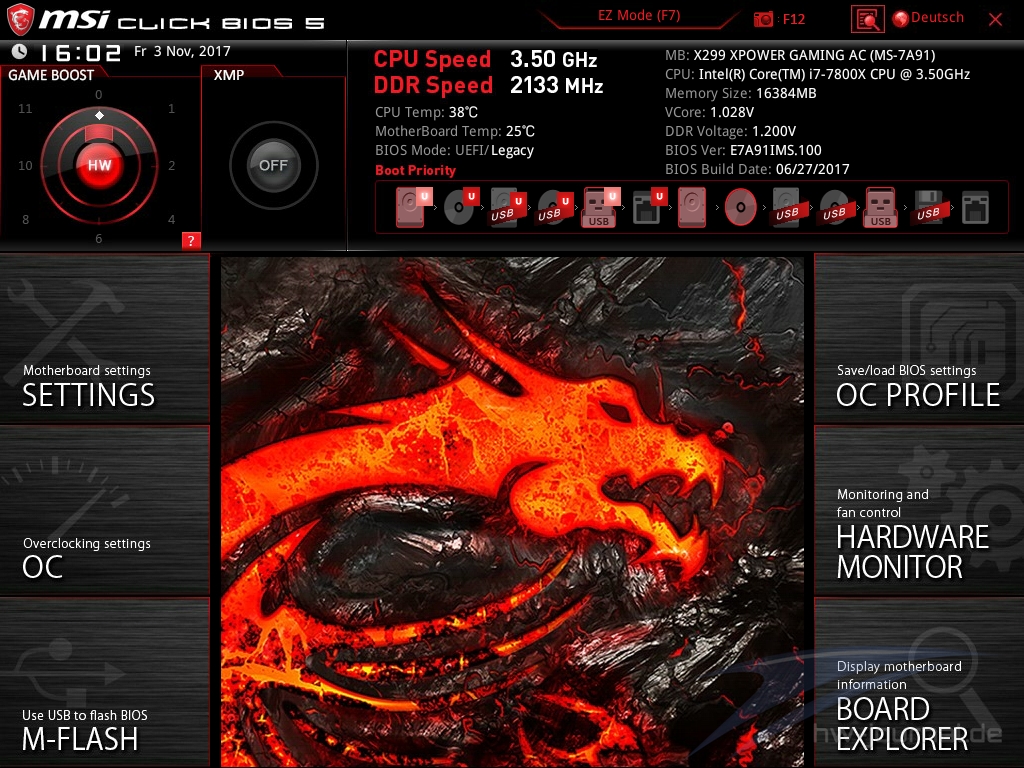The image size is (1024, 768).
Task: Select the UEFI USB CD/DVD boot icon
Action: 554,208
